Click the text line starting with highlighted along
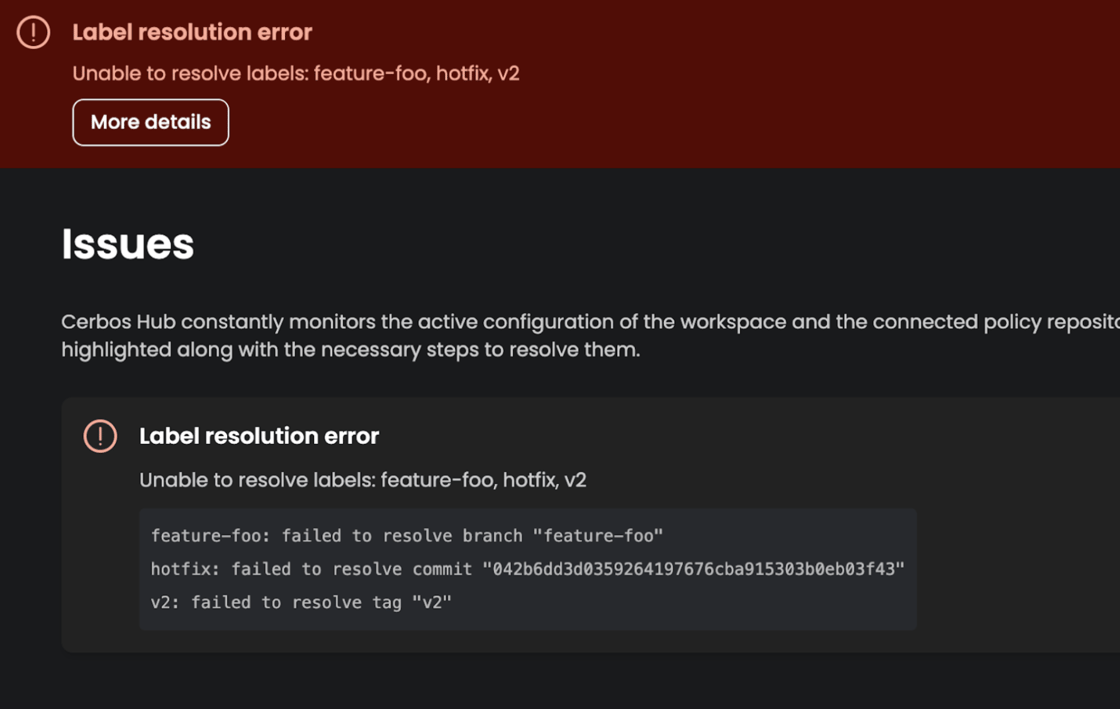 click(350, 350)
